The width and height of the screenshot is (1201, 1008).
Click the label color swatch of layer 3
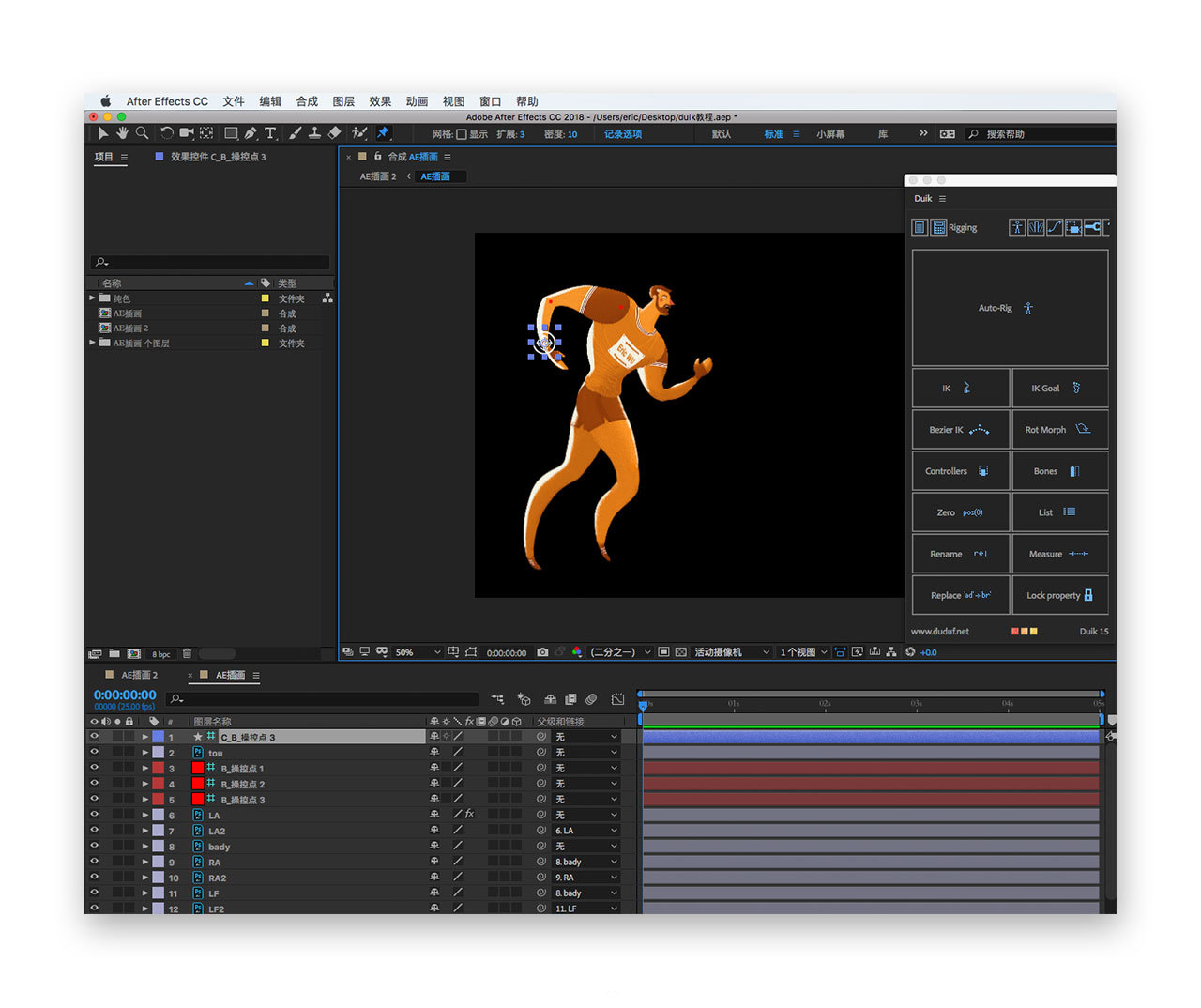pos(158,768)
